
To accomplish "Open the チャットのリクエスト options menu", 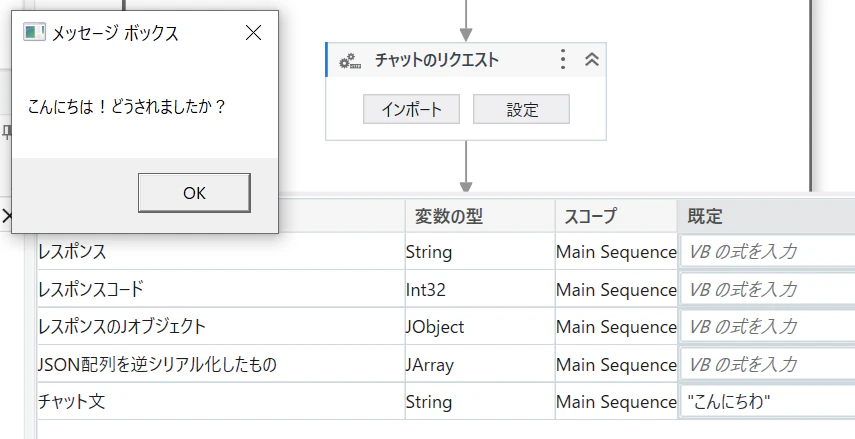I will 563,59.
